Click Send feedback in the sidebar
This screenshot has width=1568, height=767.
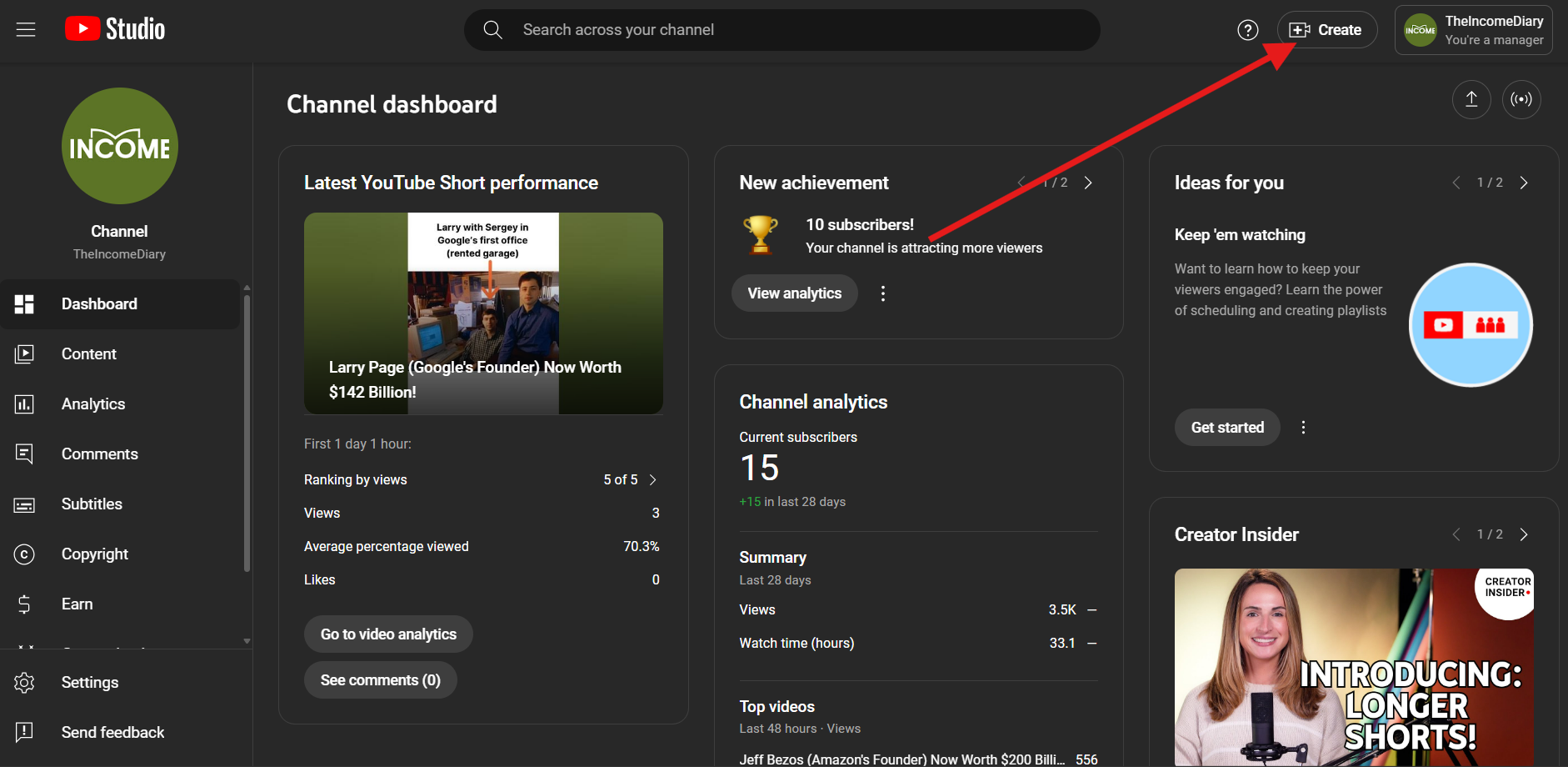point(120,733)
